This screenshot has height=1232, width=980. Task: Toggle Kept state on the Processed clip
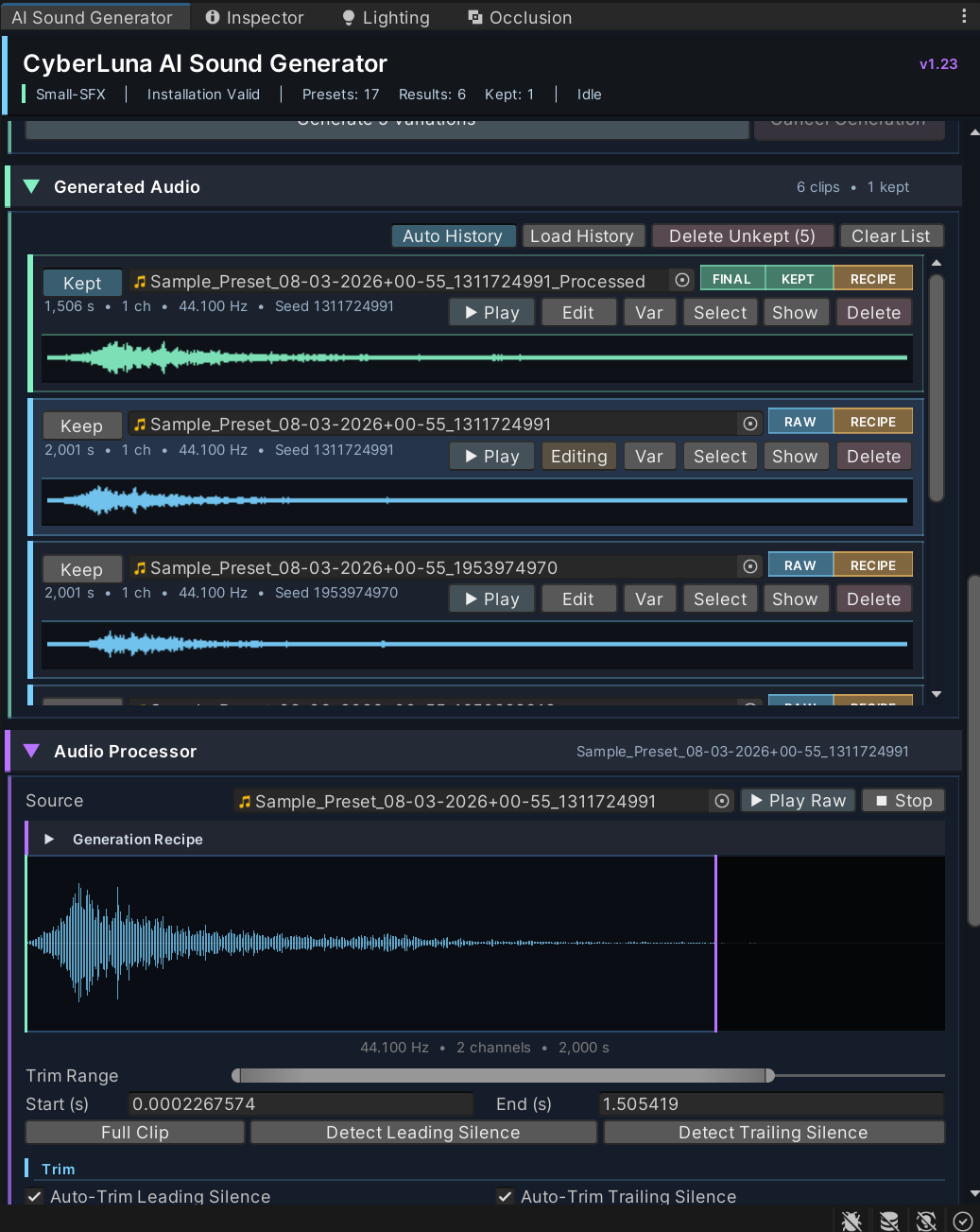[x=82, y=283]
